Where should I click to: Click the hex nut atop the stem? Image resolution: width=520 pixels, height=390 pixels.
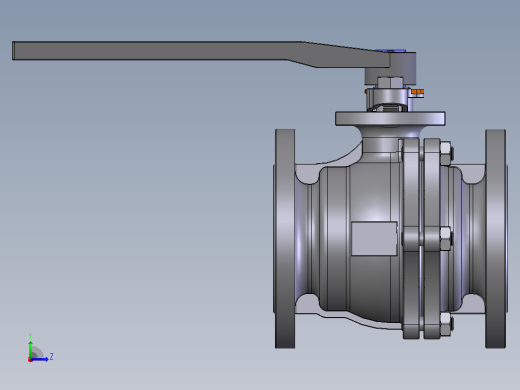[x=390, y=83]
